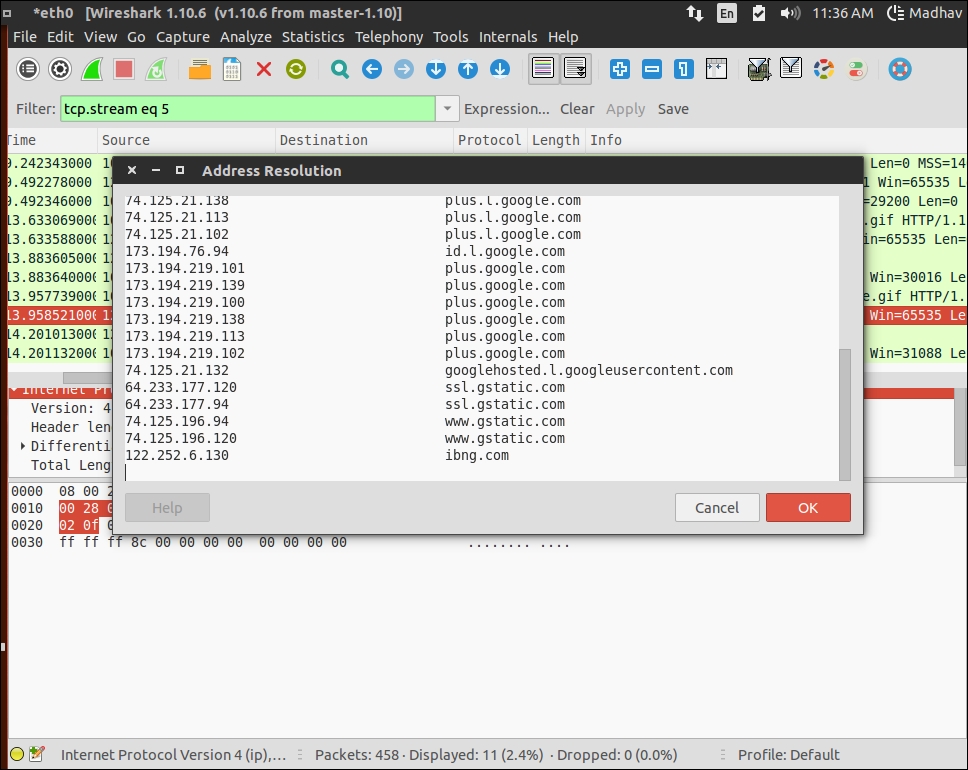Open a capture file with the folder icon
The height and width of the screenshot is (770, 968).
(x=199, y=69)
